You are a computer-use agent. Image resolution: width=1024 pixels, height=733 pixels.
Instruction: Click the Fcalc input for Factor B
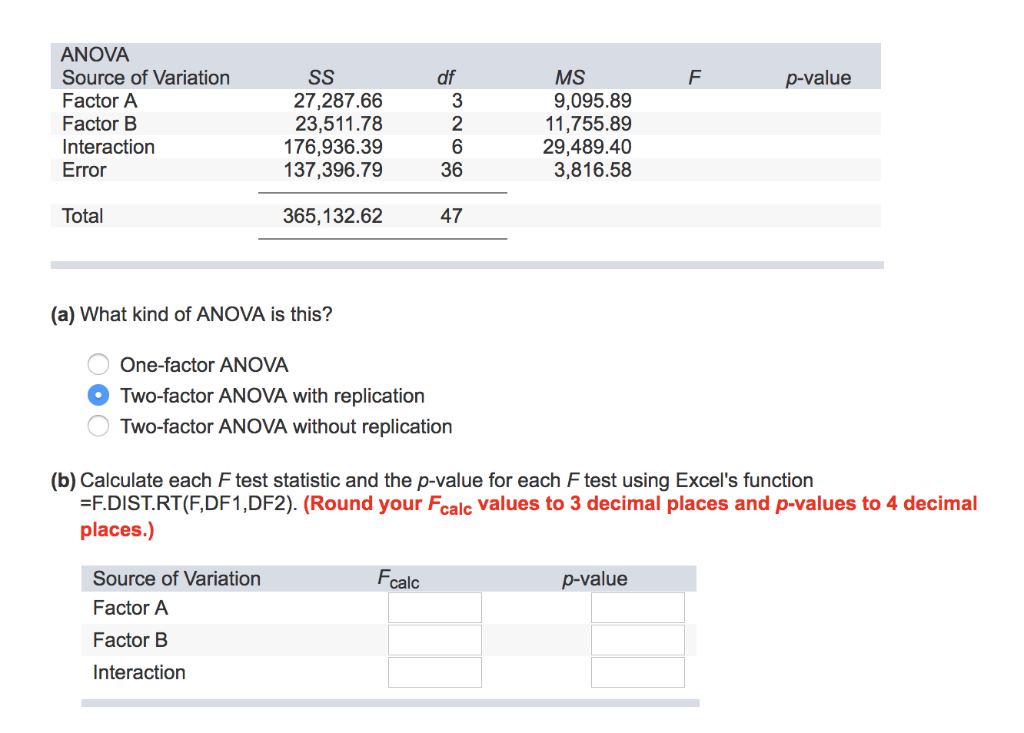[x=435, y=640]
